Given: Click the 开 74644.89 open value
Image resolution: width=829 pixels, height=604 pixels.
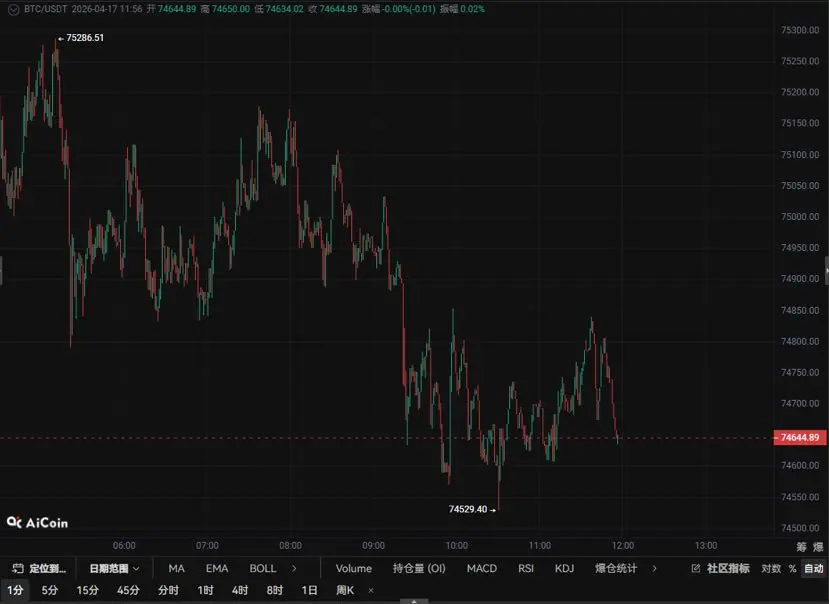Looking at the screenshot, I should point(171,9).
